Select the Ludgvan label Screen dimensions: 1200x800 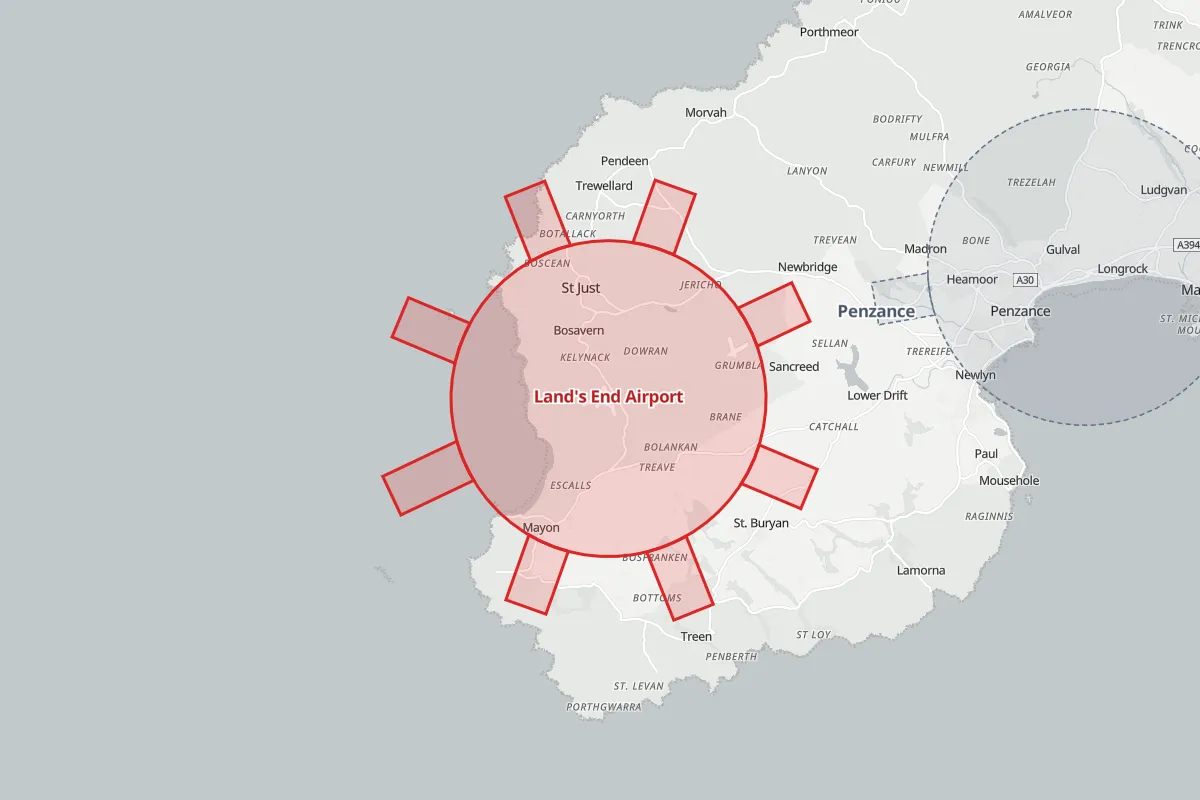[x=1164, y=190]
